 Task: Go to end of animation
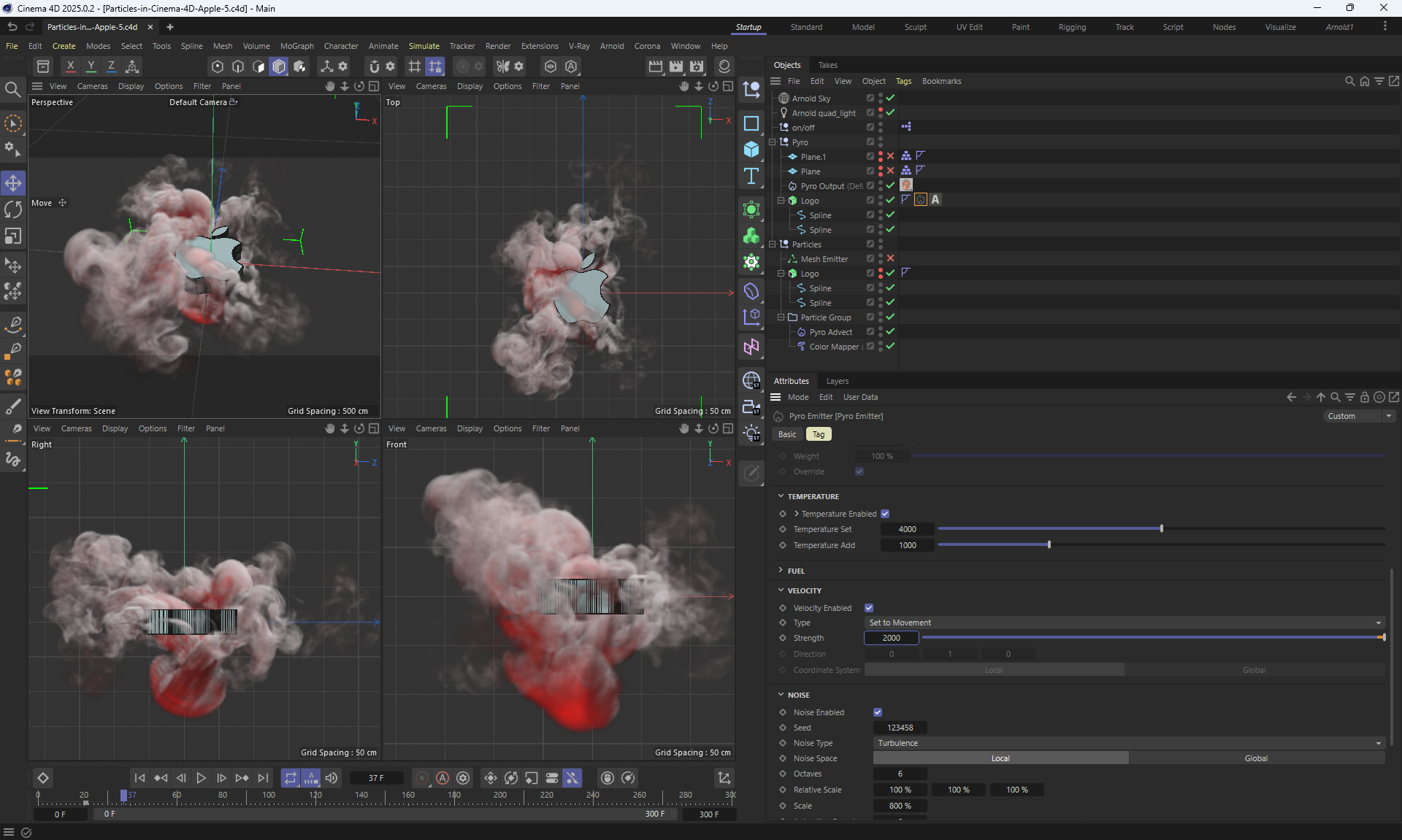click(263, 778)
